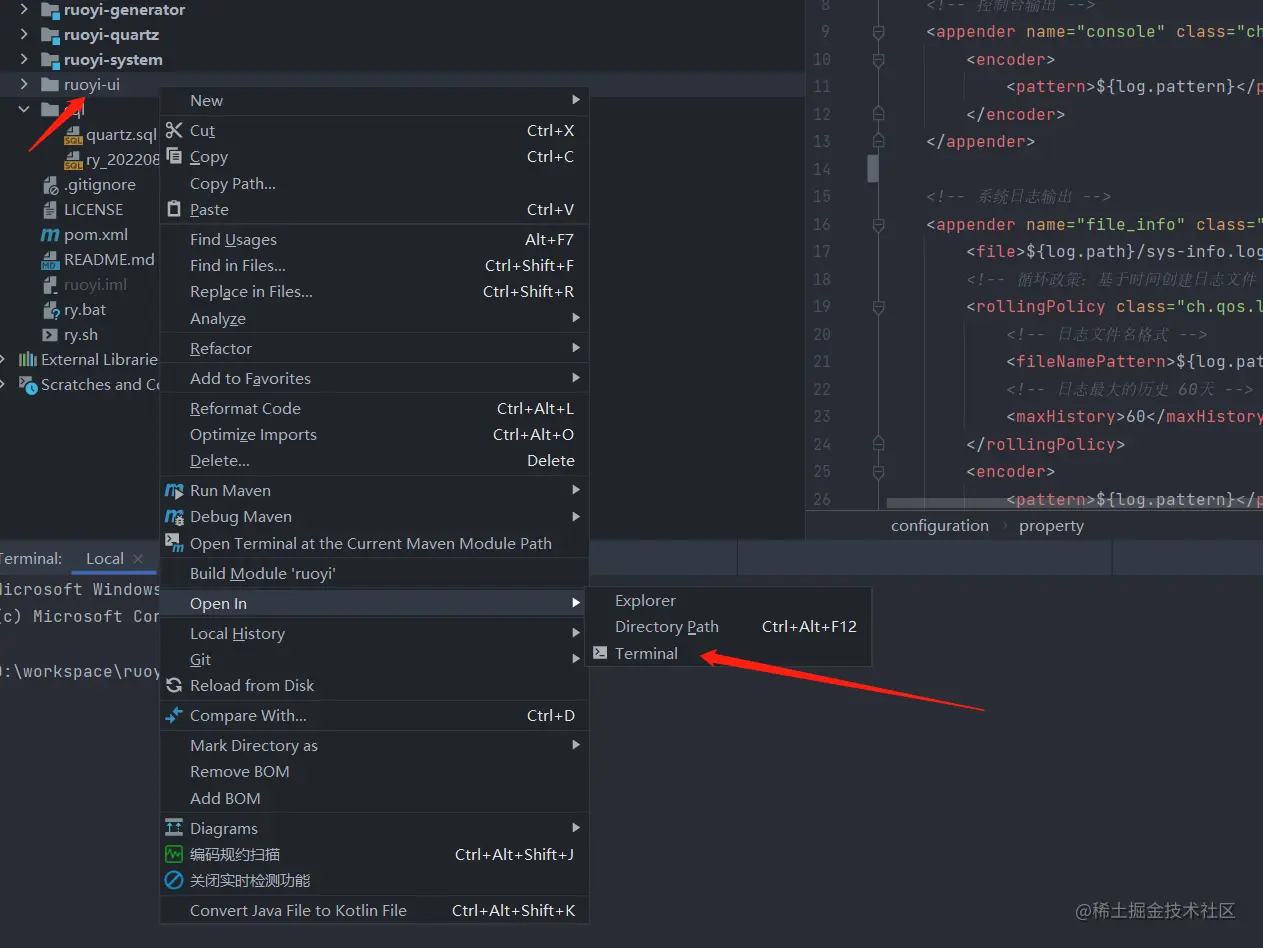The height and width of the screenshot is (948, 1263).
Task: Click the ruoyi-quartz folder icon
Action: click(50, 35)
